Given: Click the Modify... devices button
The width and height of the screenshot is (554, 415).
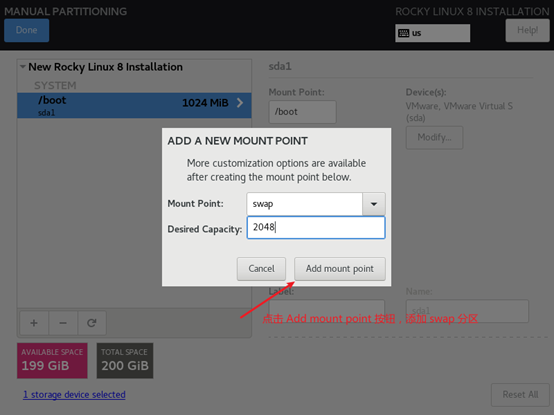Looking at the screenshot, I should (x=434, y=137).
